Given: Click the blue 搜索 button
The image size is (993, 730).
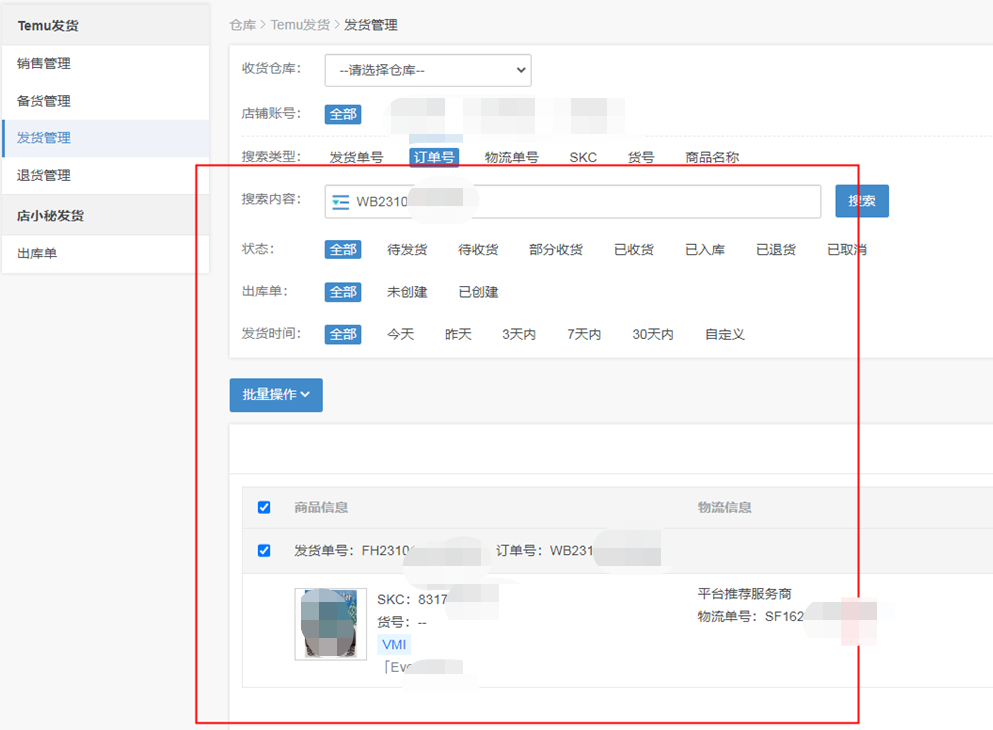Looking at the screenshot, I should click(862, 201).
